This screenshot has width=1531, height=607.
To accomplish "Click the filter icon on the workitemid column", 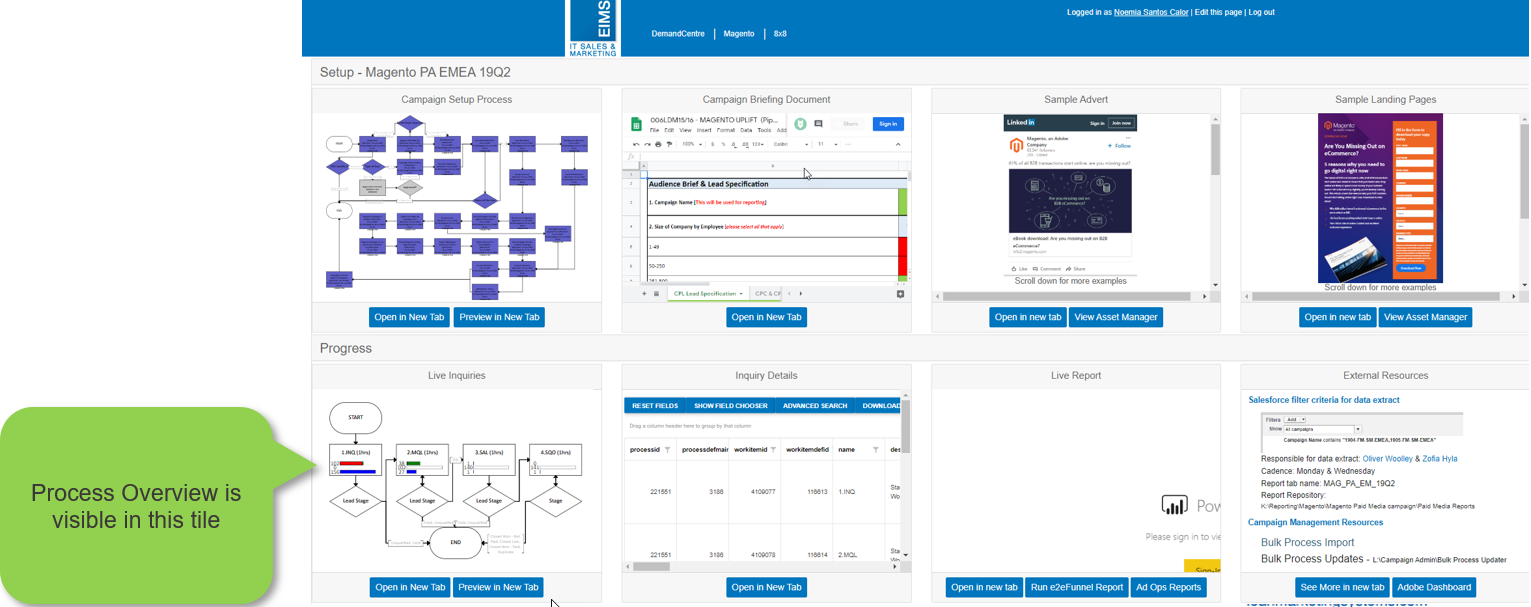I will pyautogui.click(x=773, y=450).
